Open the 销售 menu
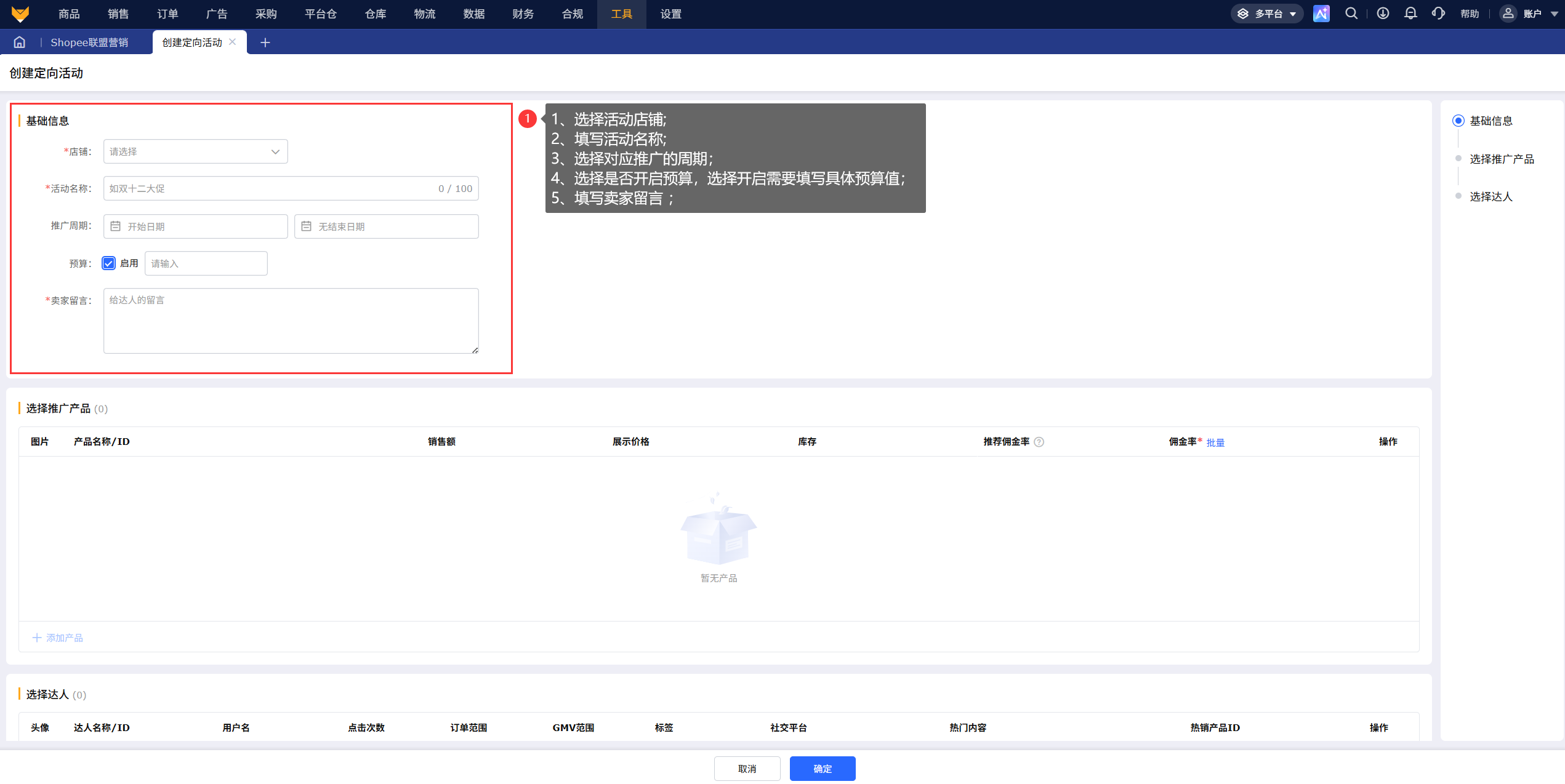Image resolution: width=1565 pixels, height=784 pixels. pyautogui.click(x=118, y=14)
